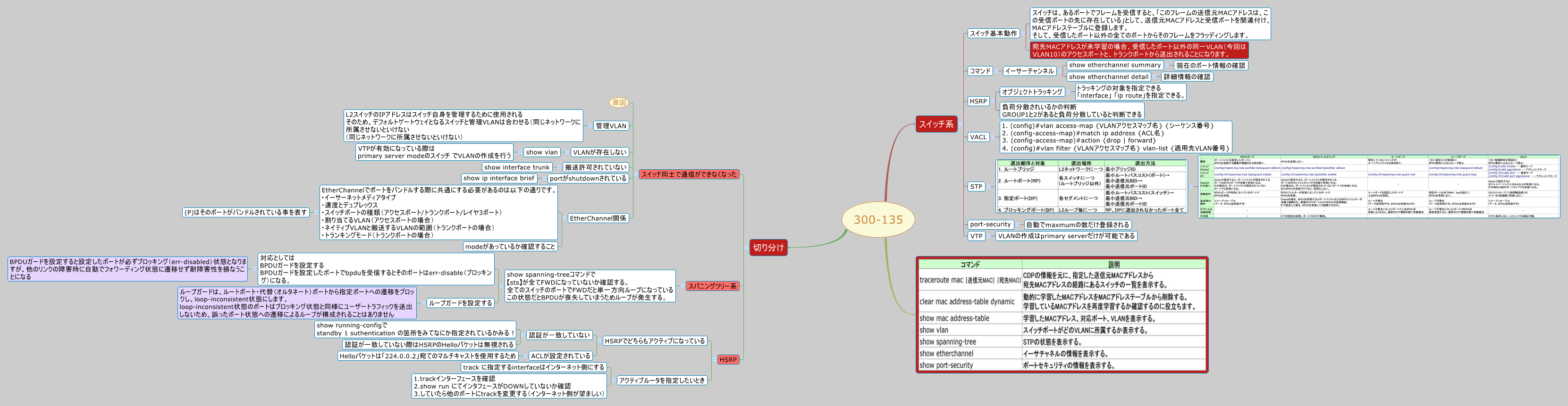Click the show running-config standby note
The image size is (1568, 406).
(x=415, y=329)
